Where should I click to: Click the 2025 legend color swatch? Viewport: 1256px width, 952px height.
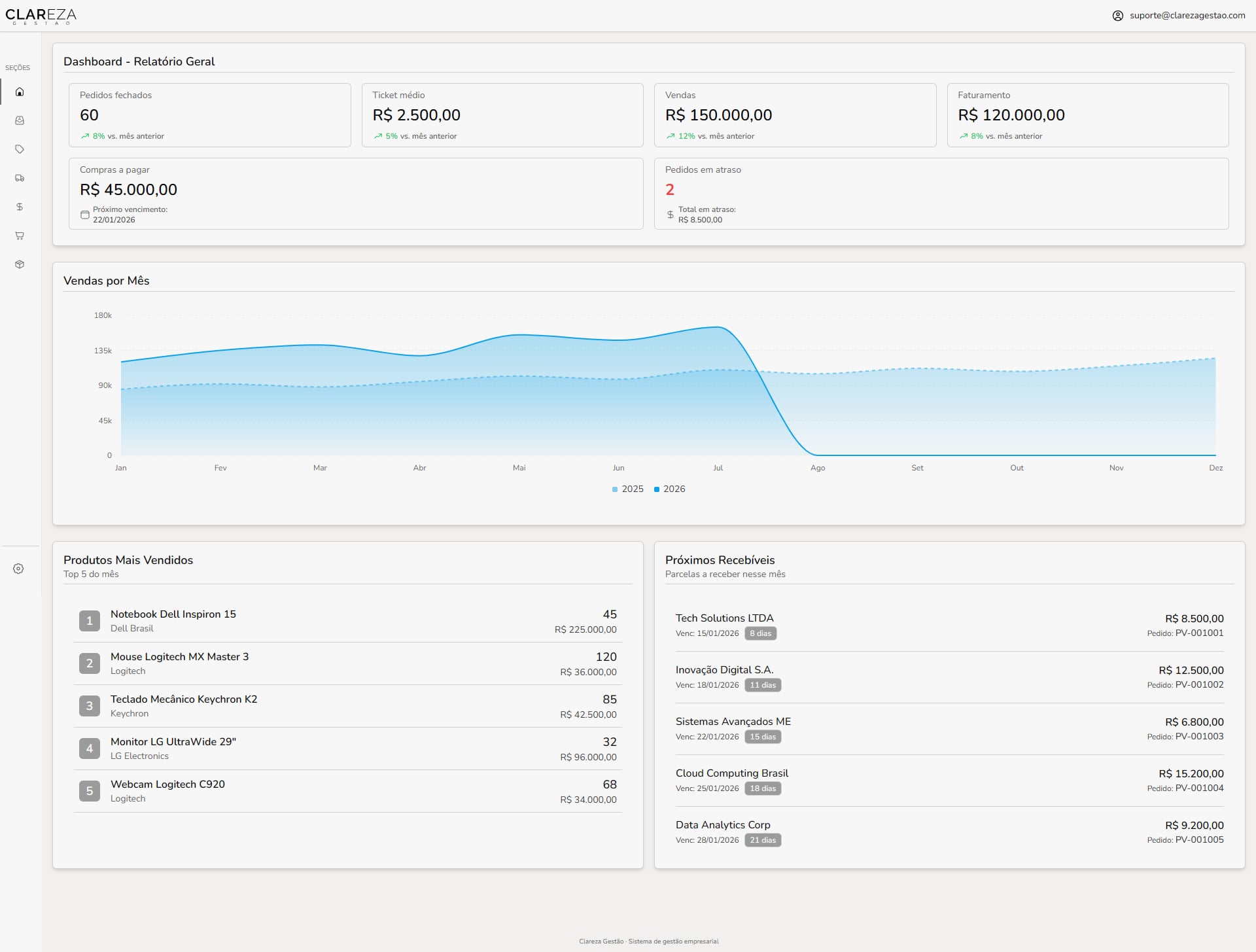pyautogui.click(x=614, y=489)
